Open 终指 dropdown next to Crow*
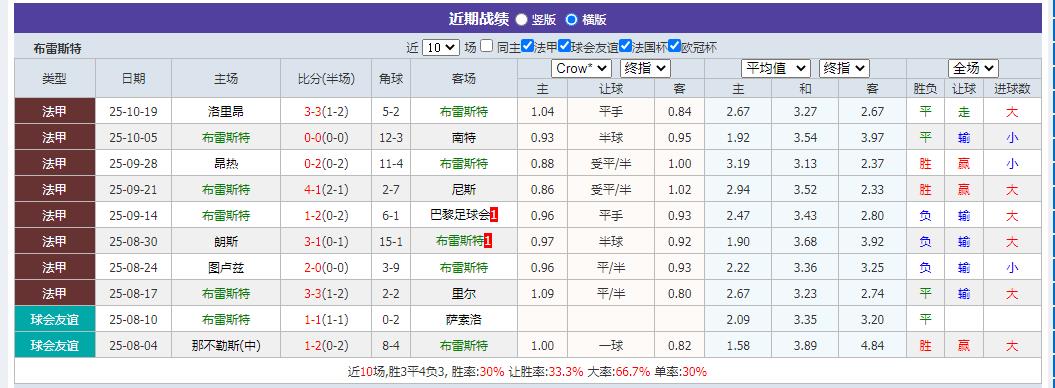Screen dimensions: 1055x388 [645, 69]
